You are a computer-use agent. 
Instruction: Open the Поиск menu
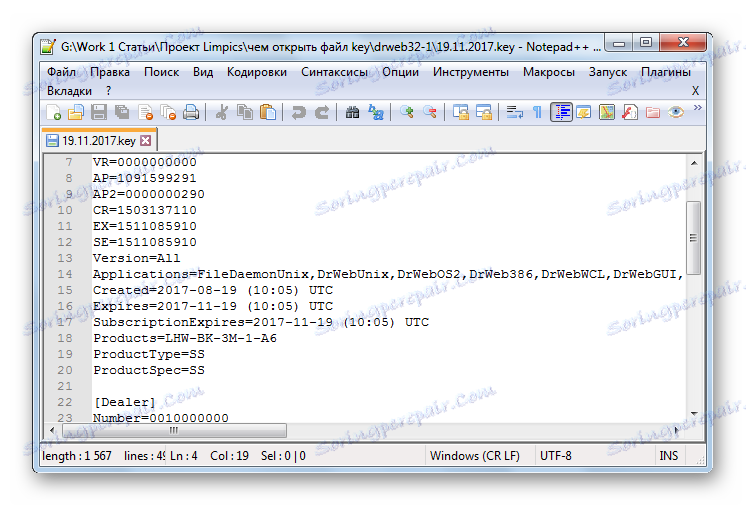(162, 72)
